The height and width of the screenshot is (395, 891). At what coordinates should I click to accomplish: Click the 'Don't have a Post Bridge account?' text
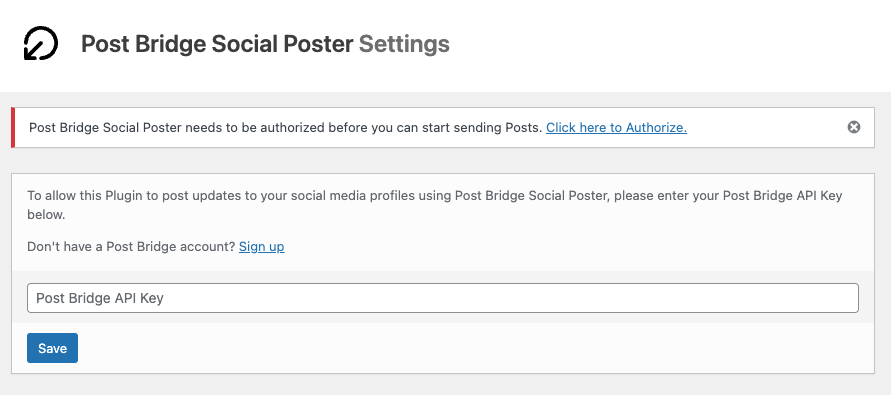point(131,247)
